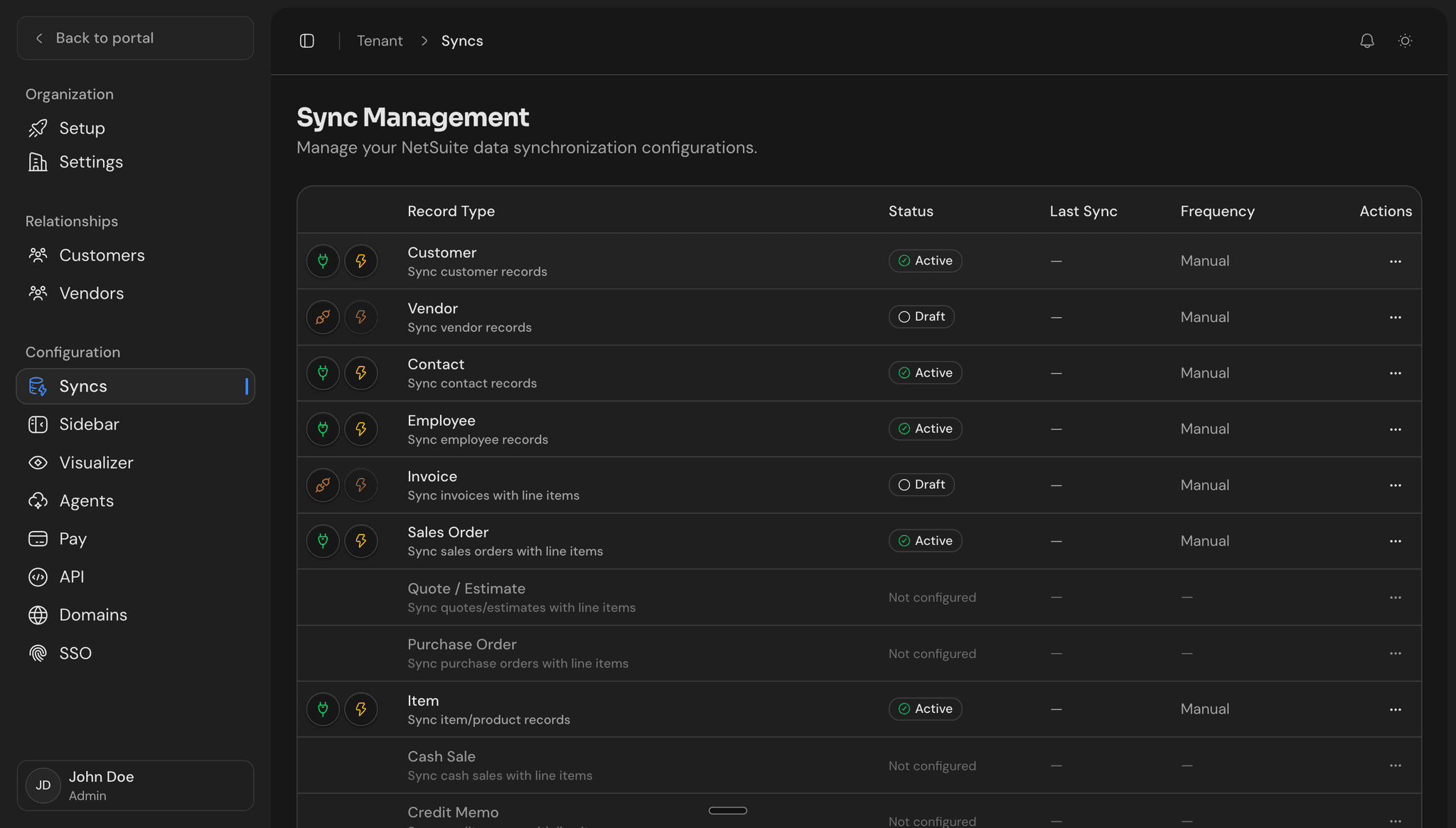Click the Item row lightning bolt icon
1456x828 pixels.
click(x=361, y=709)
